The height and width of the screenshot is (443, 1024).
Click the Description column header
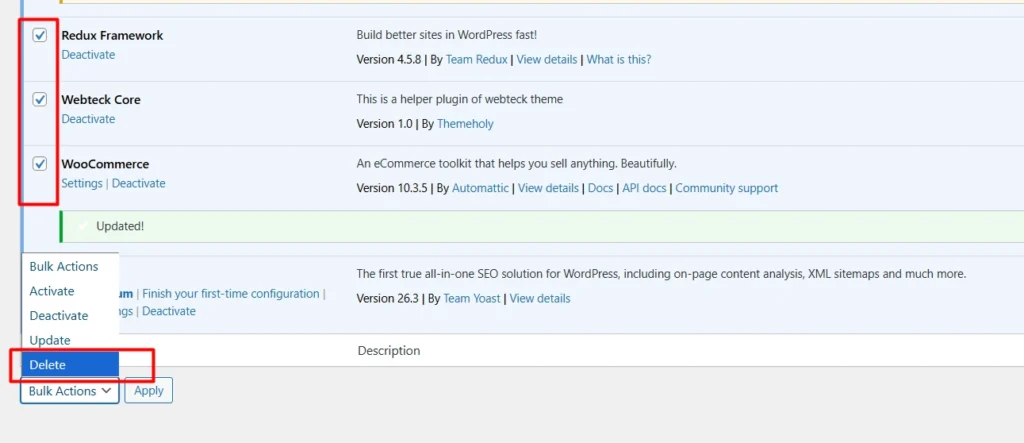point(389,351)
